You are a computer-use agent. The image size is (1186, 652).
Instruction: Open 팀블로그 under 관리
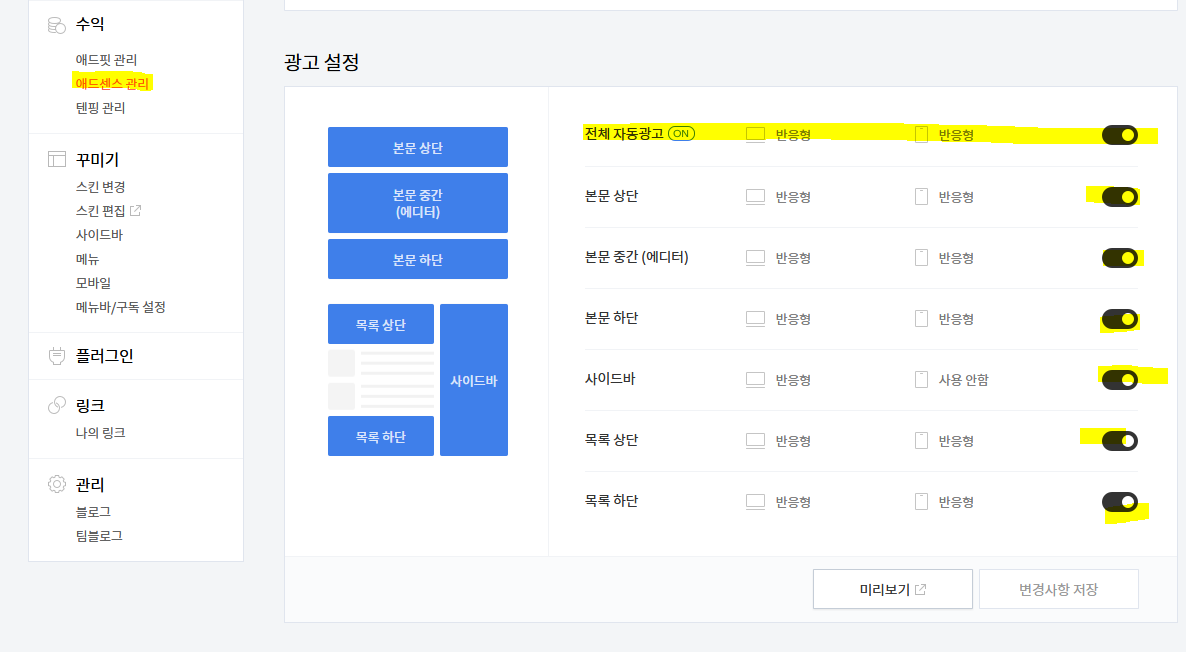[99, 536]
